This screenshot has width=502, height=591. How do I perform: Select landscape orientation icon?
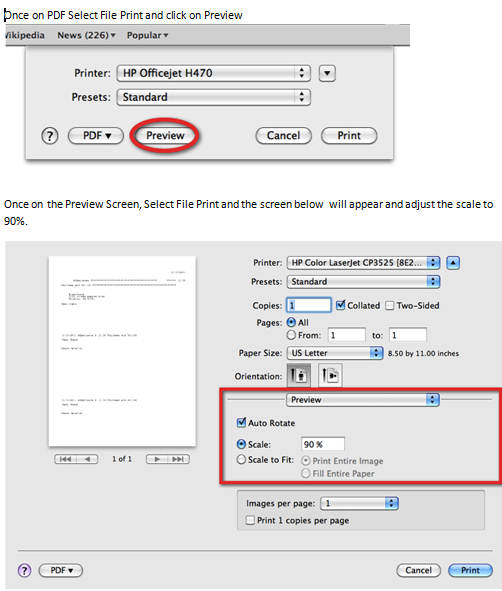(x=330, y=375)
